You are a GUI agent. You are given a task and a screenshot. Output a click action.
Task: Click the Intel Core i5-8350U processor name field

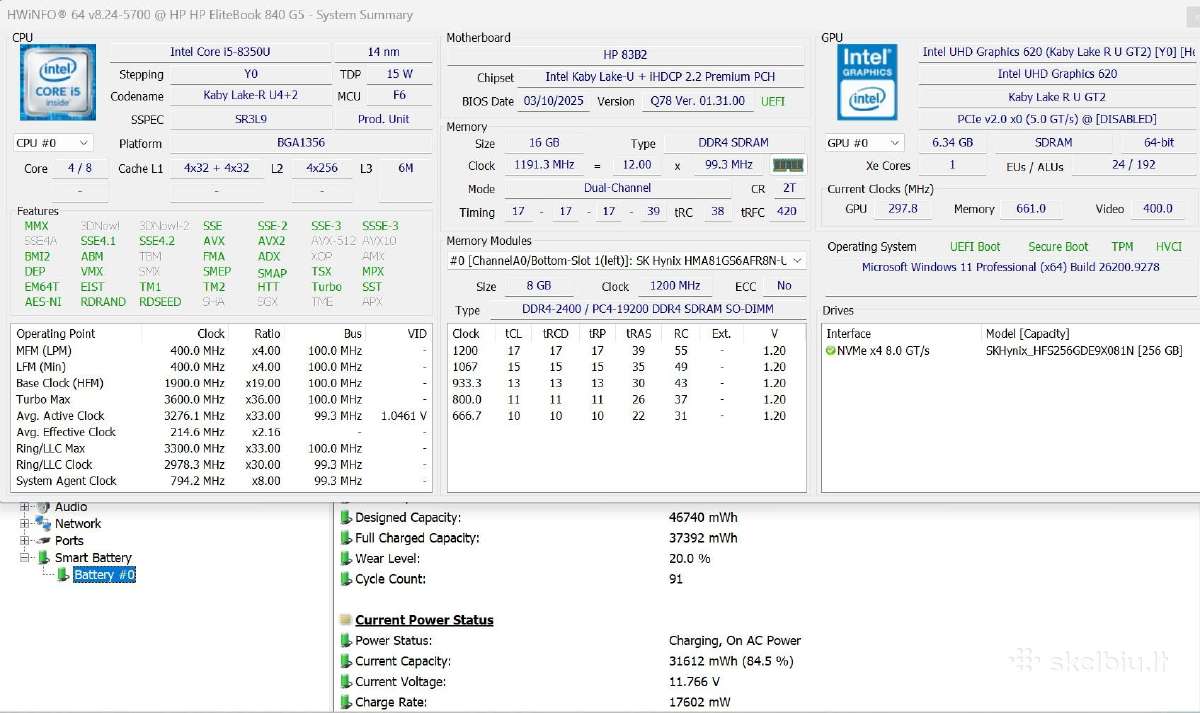(x=220, y=52)
